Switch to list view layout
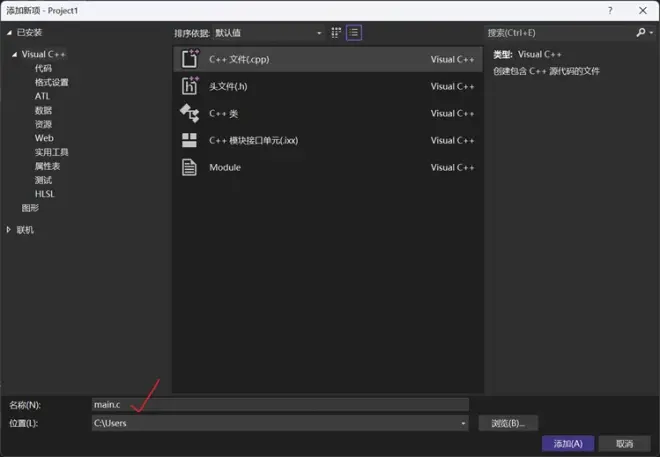The width and height of the screenshot is (660, 457). pyautogui.click(x=354, y=33)
